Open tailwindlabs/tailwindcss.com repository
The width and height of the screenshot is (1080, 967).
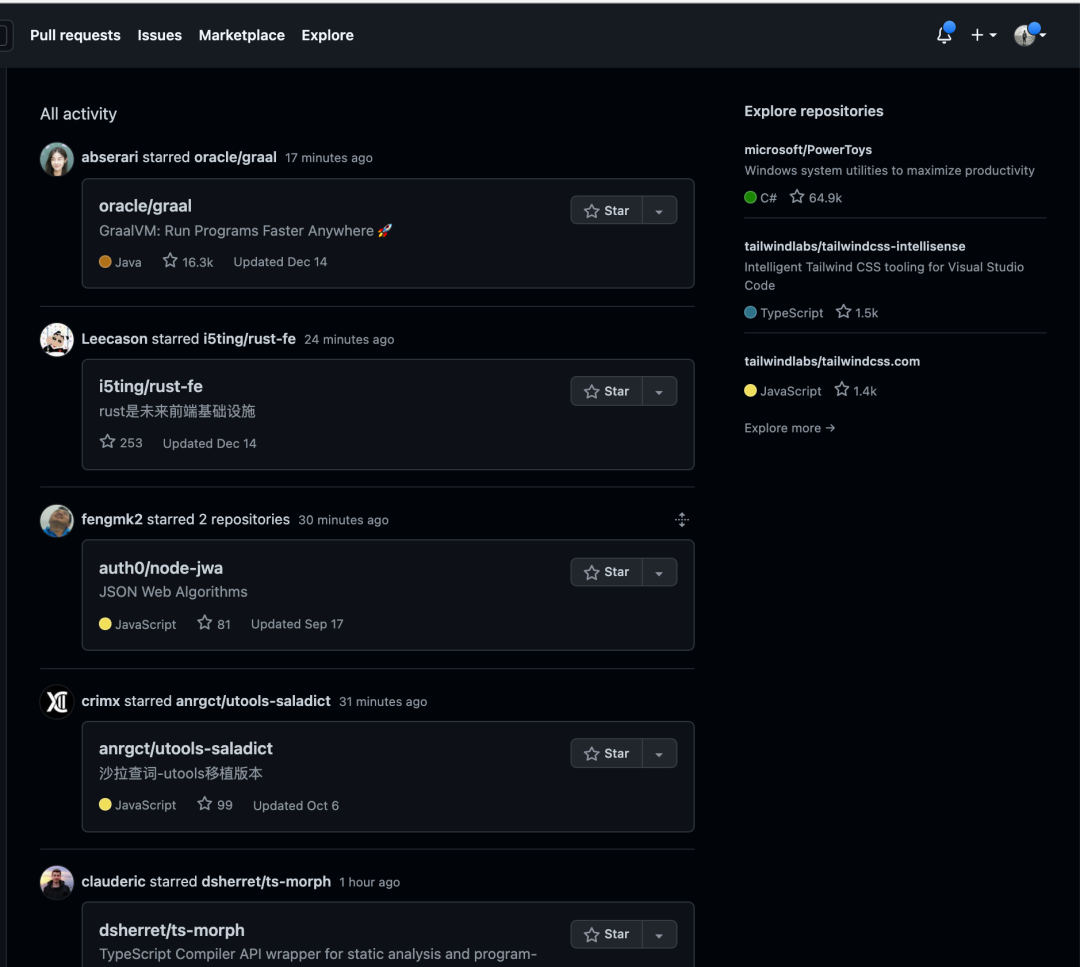tap(831, 361)
